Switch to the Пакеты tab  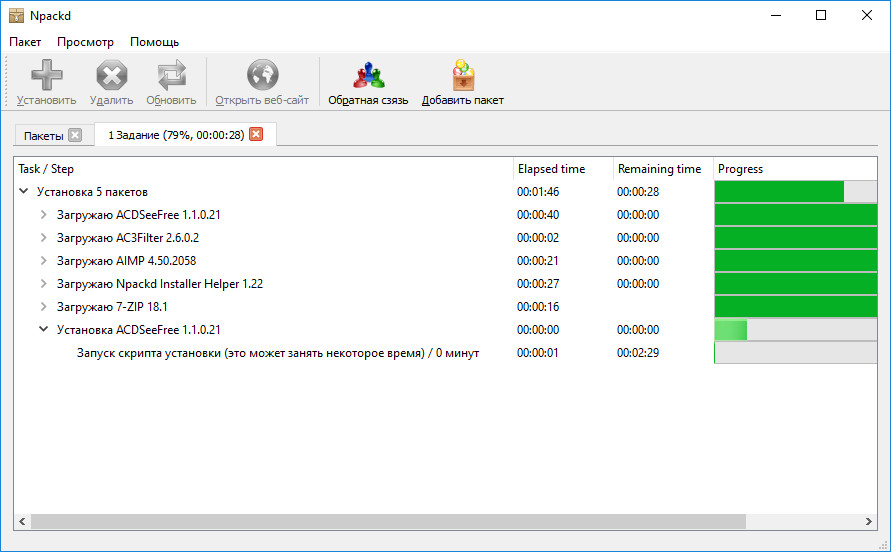[x=43, y=136]
